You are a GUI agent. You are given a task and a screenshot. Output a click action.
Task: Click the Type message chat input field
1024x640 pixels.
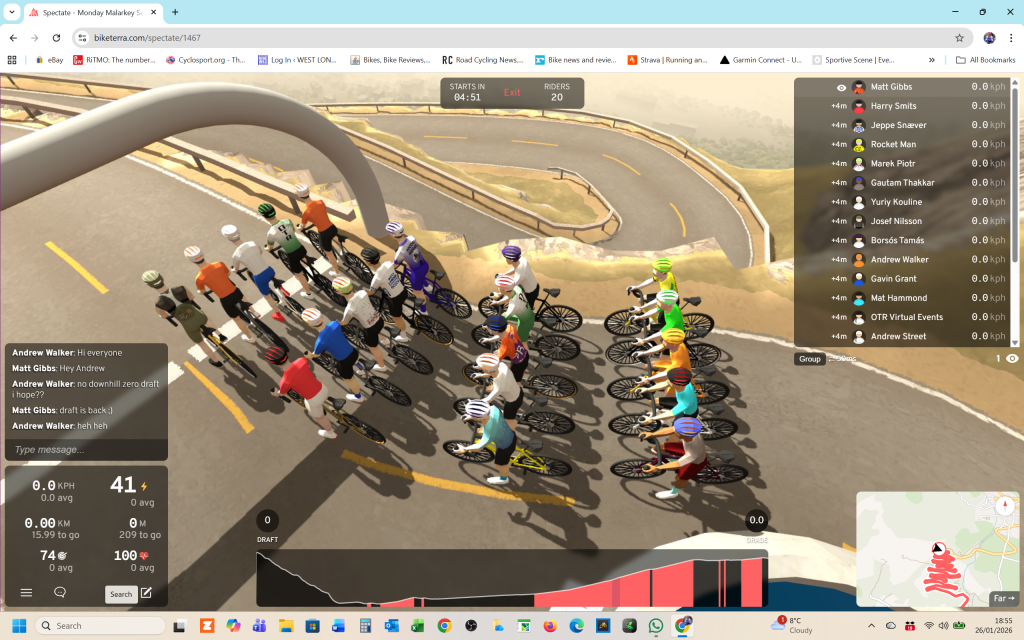click(85, 450)
